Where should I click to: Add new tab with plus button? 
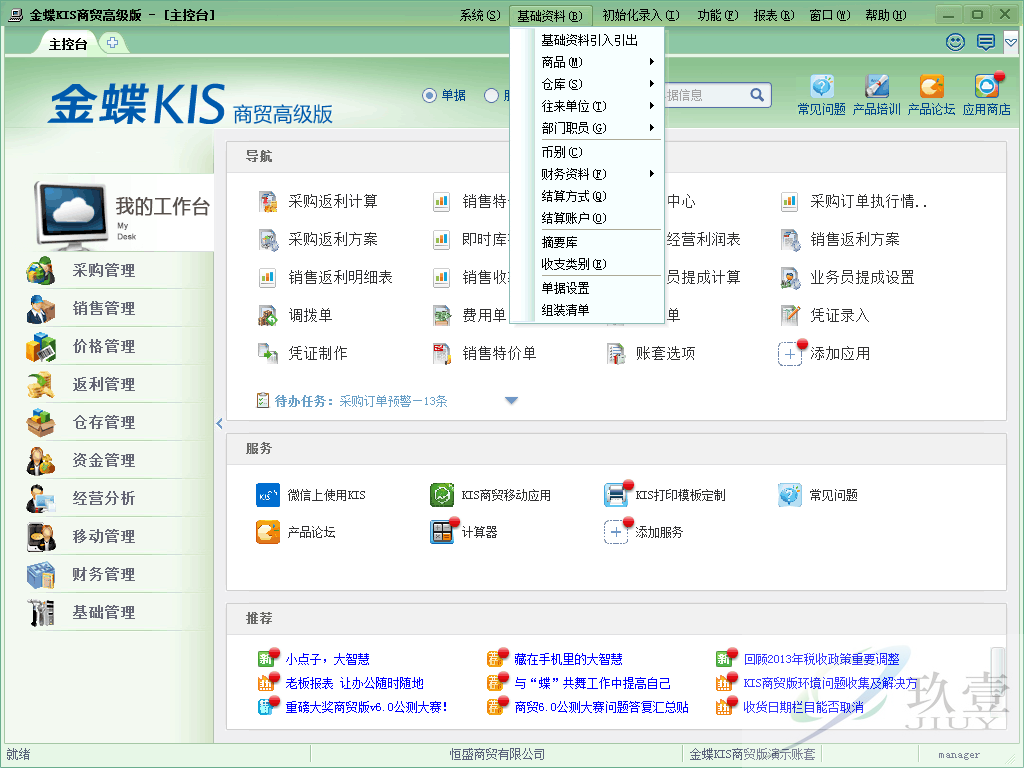[x=112, y=42]
